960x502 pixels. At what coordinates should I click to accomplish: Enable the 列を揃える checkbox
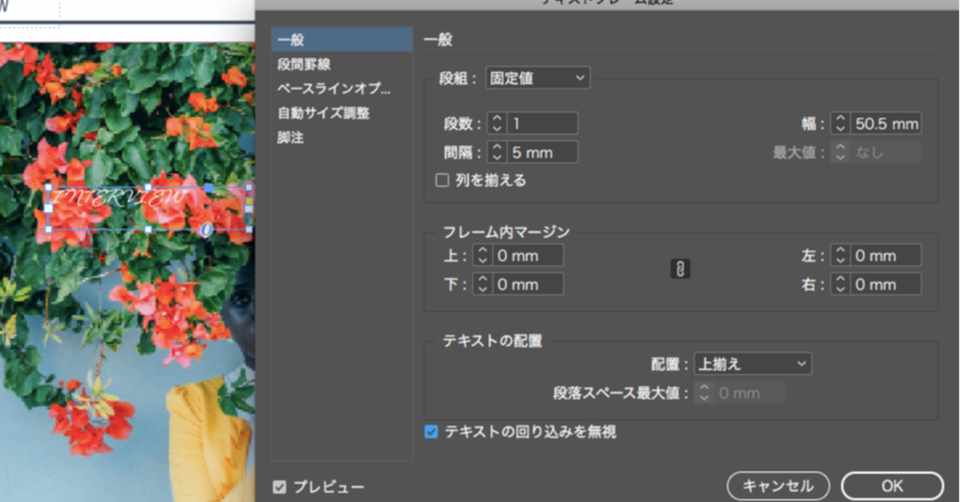[442, 180]
